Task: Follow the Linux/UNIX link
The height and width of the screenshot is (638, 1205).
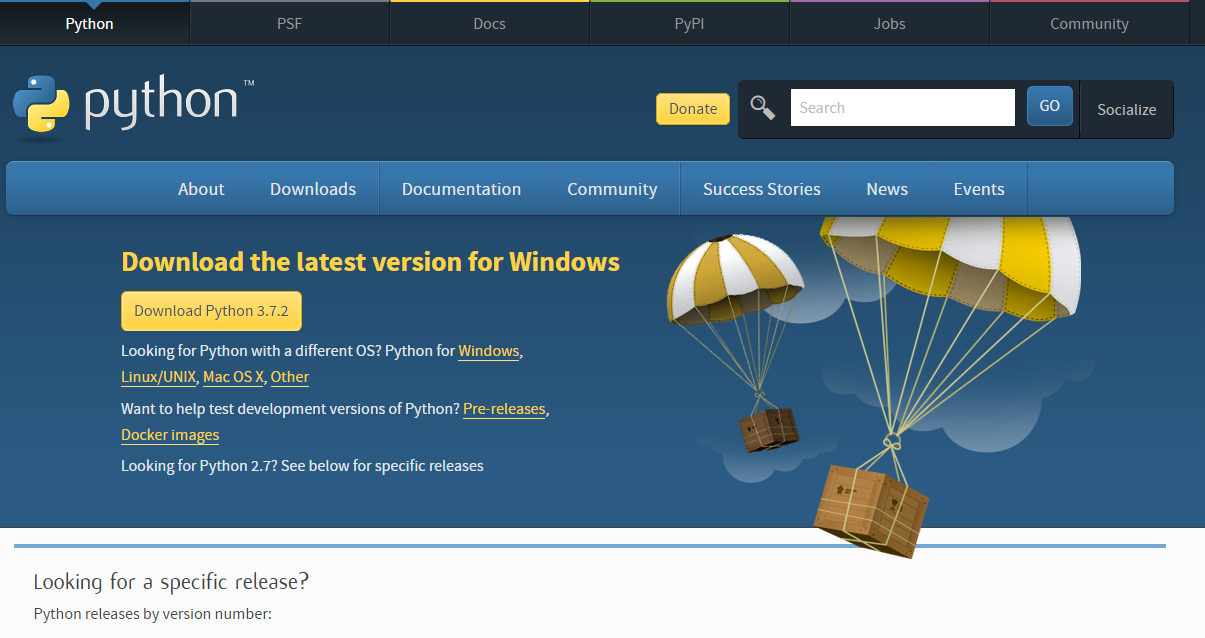Action: click(158, 377)
